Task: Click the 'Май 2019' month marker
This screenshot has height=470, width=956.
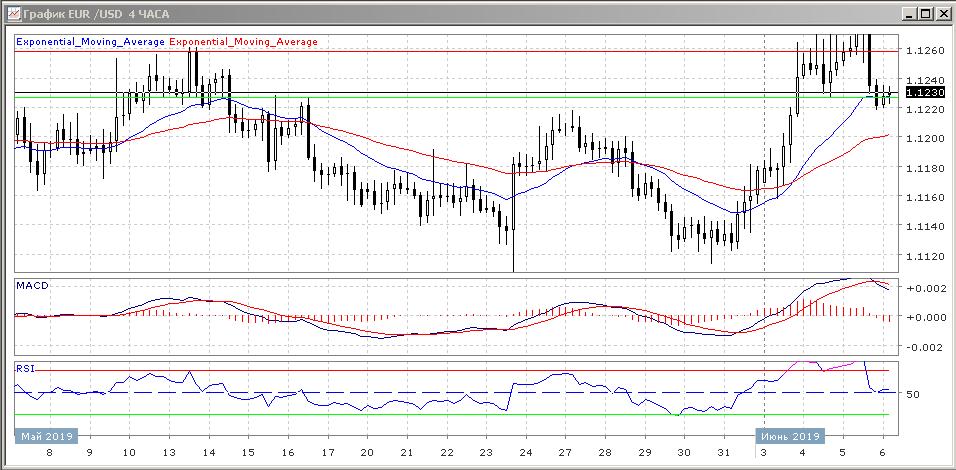Action: 44,437
